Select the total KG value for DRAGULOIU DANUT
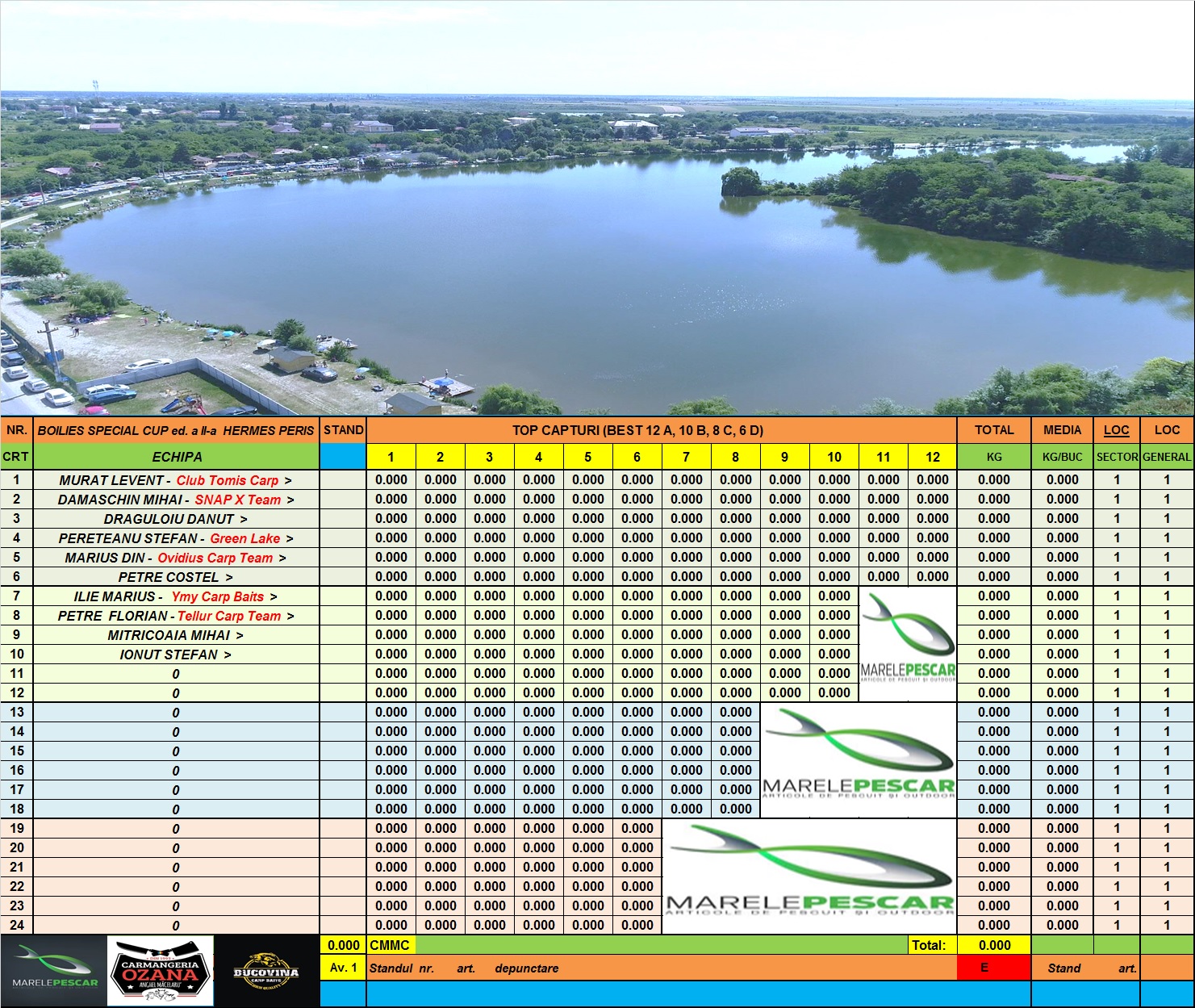The image size is (1195, 1008). [994, 518]
